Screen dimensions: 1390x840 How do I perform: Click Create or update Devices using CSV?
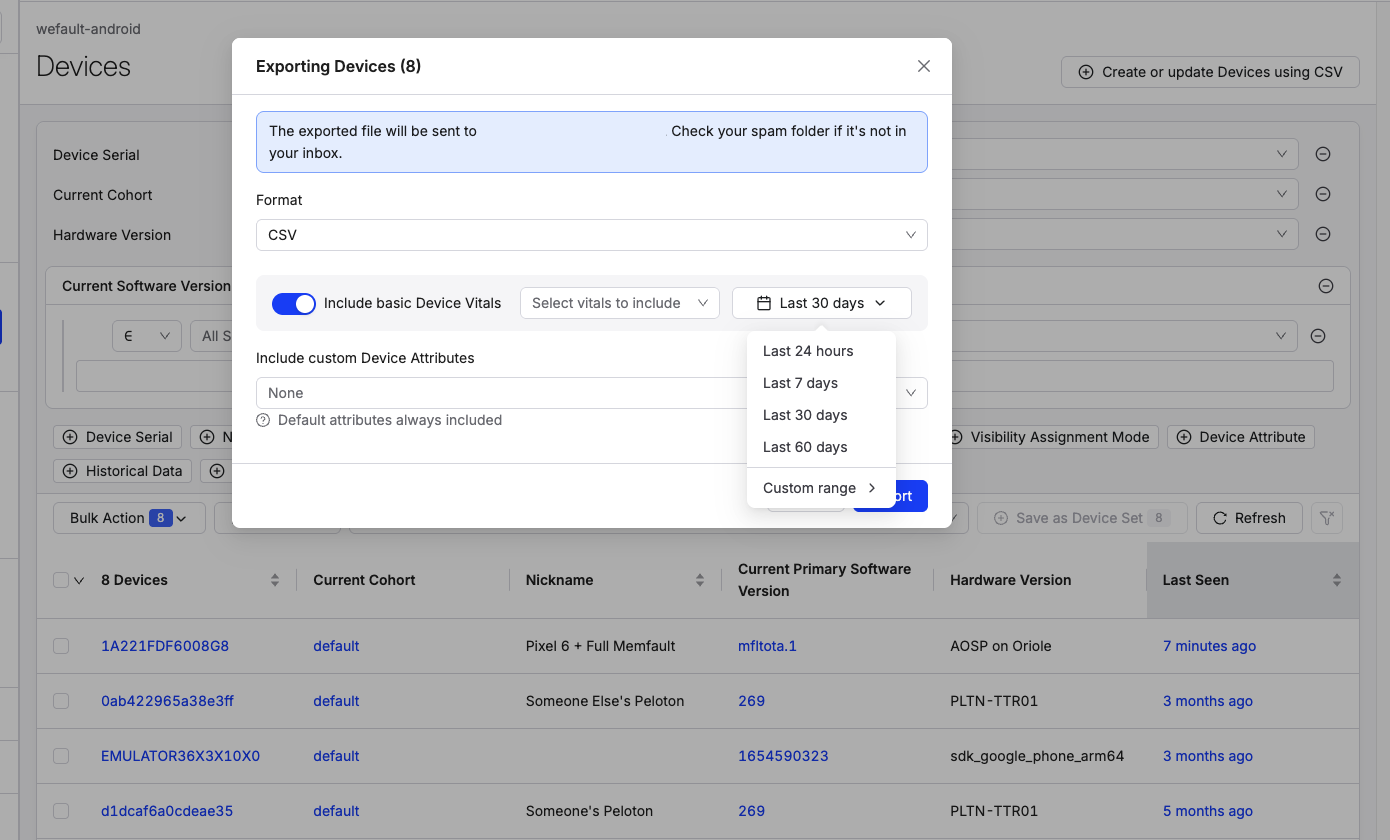click(1210, 72)
